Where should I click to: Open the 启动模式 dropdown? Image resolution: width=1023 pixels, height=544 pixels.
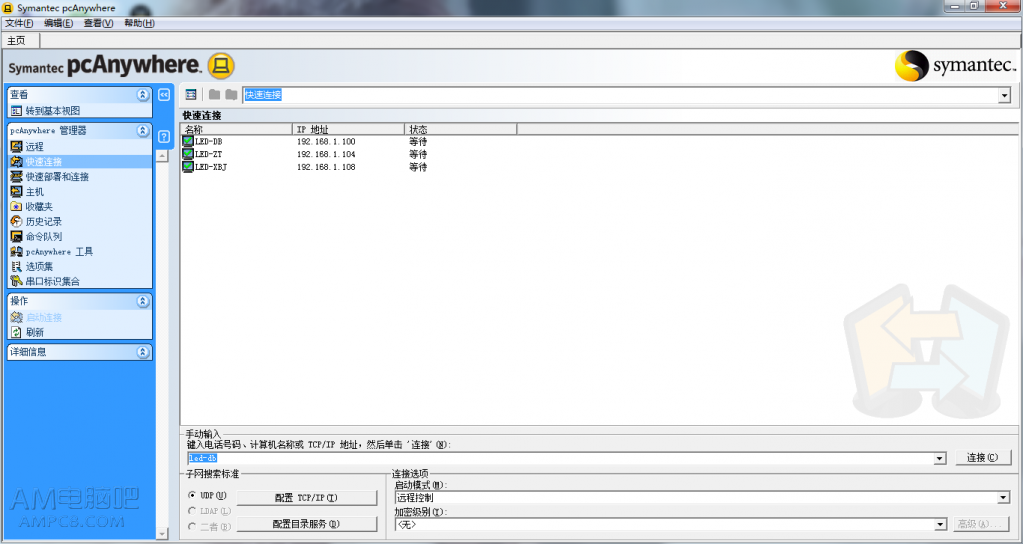1003,498
